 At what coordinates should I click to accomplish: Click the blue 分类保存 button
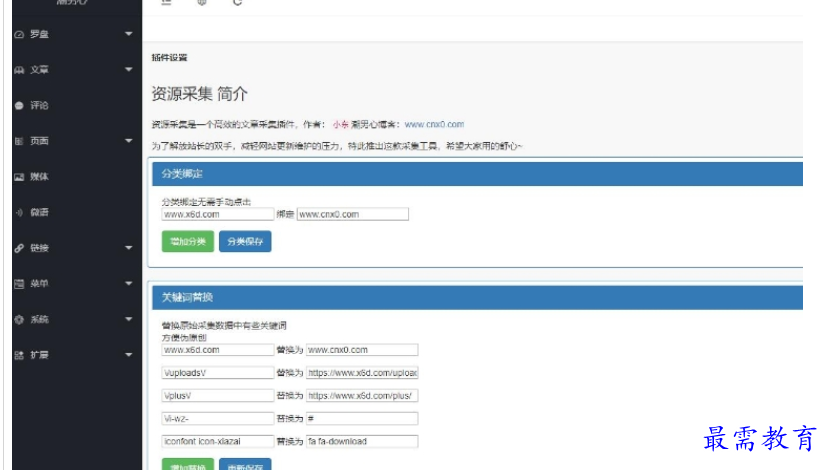(x=245, y=241)
